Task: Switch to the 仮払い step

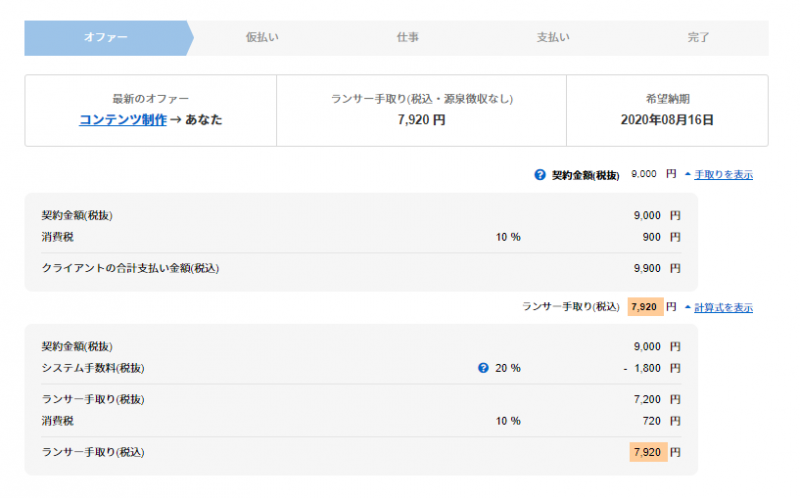Action: [x=262, y=38]
